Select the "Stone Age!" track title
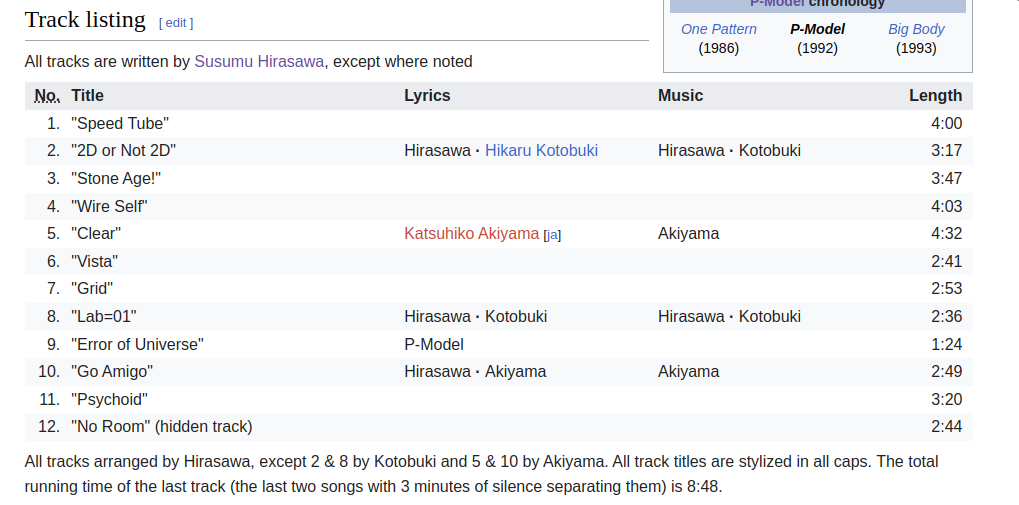The width and height of the screenshot is (1019, 505). [116, 179]
